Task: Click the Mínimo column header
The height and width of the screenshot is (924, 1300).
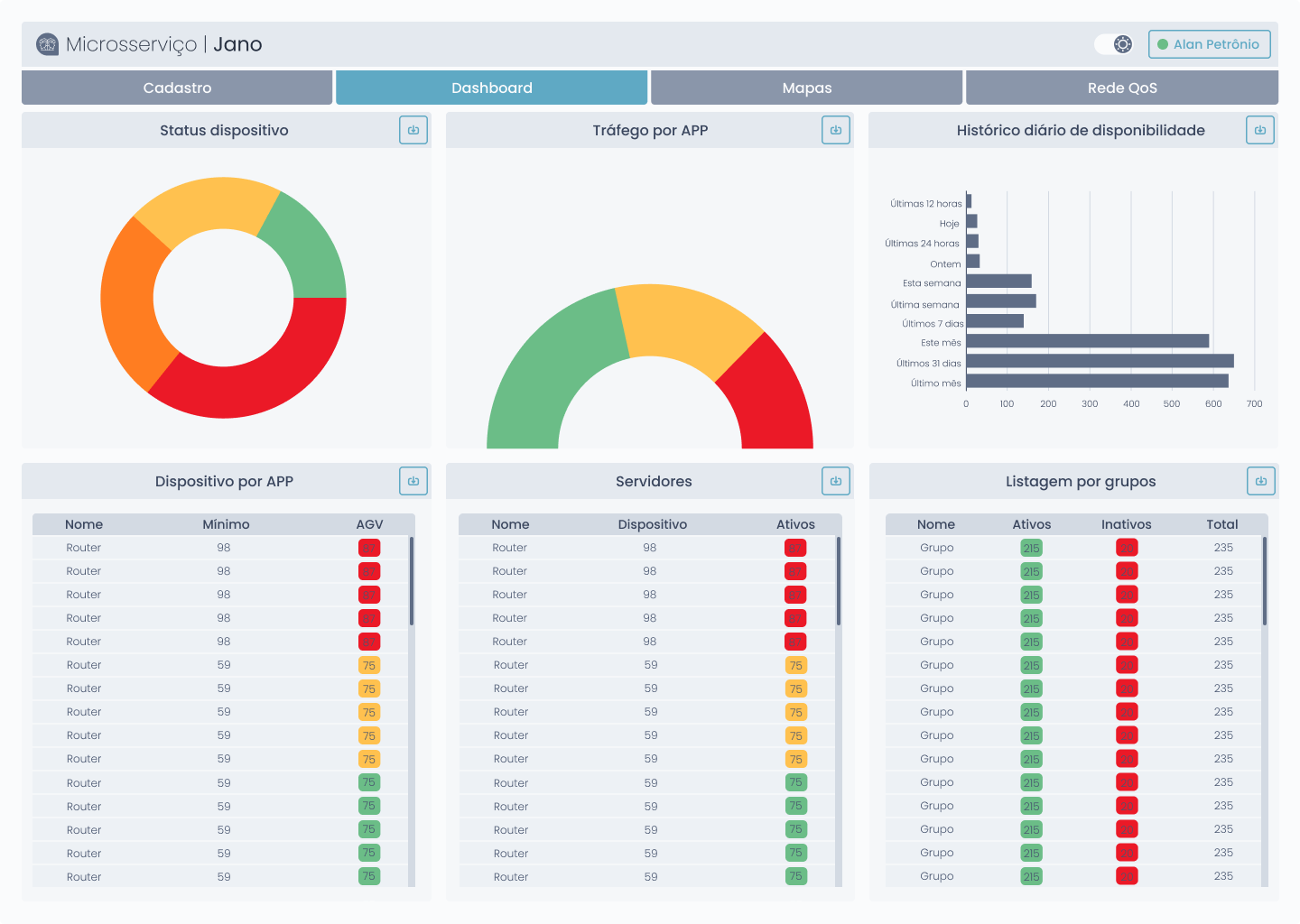Action: (226, 524)
